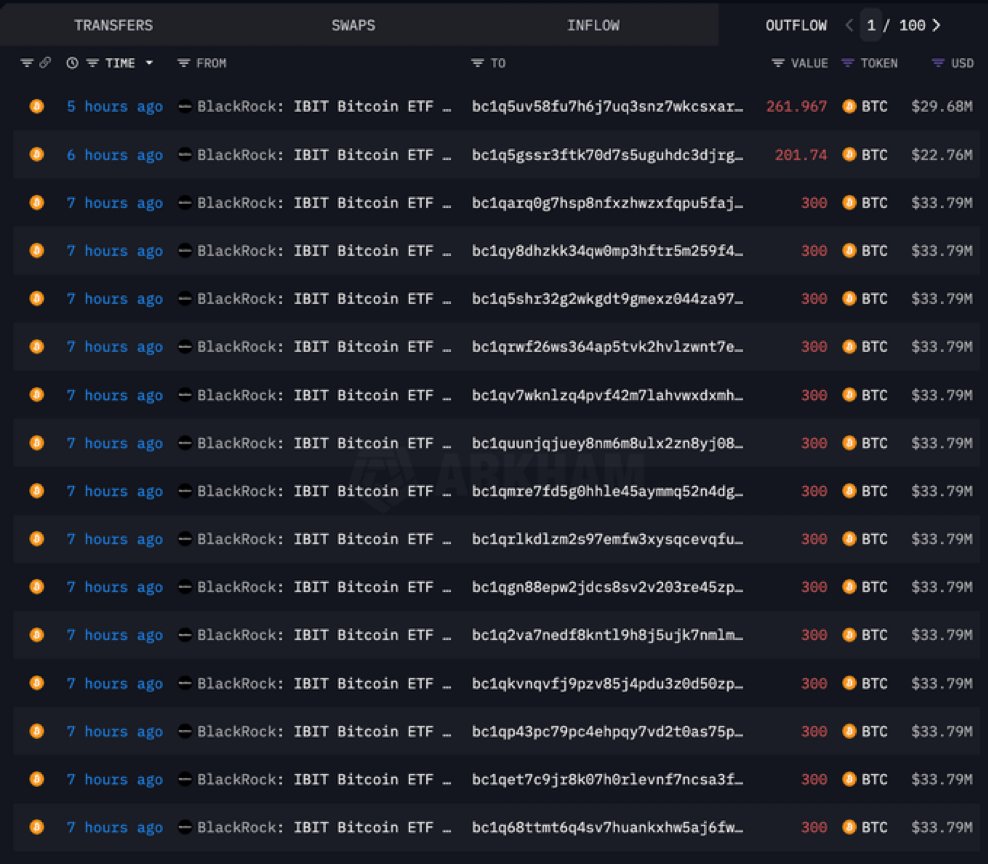
Task: Click the $29.68M USD amount
Action: (942, 107)
